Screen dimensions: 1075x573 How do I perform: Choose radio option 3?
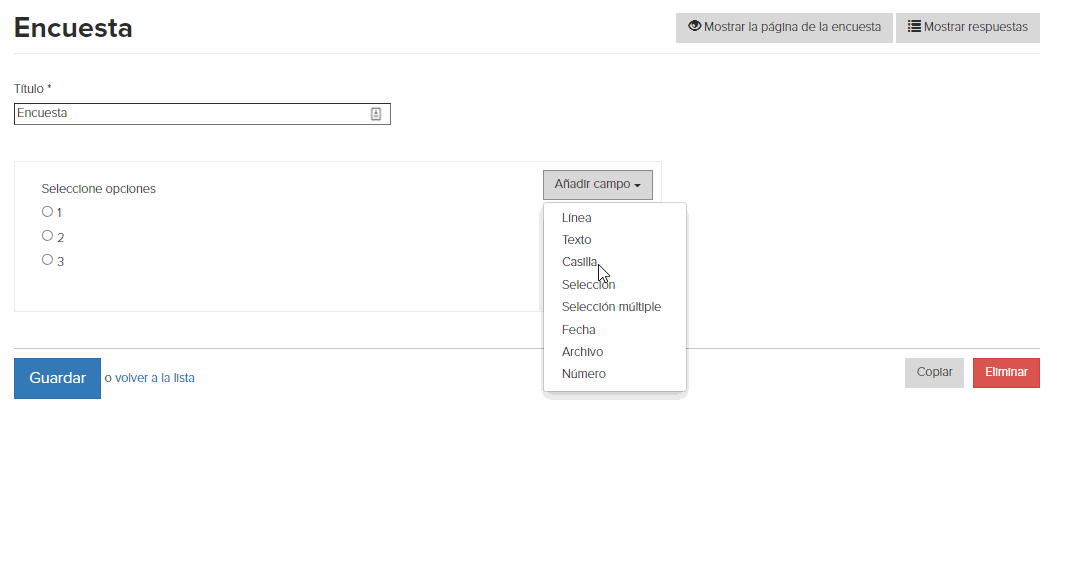(x=47, y=260)
